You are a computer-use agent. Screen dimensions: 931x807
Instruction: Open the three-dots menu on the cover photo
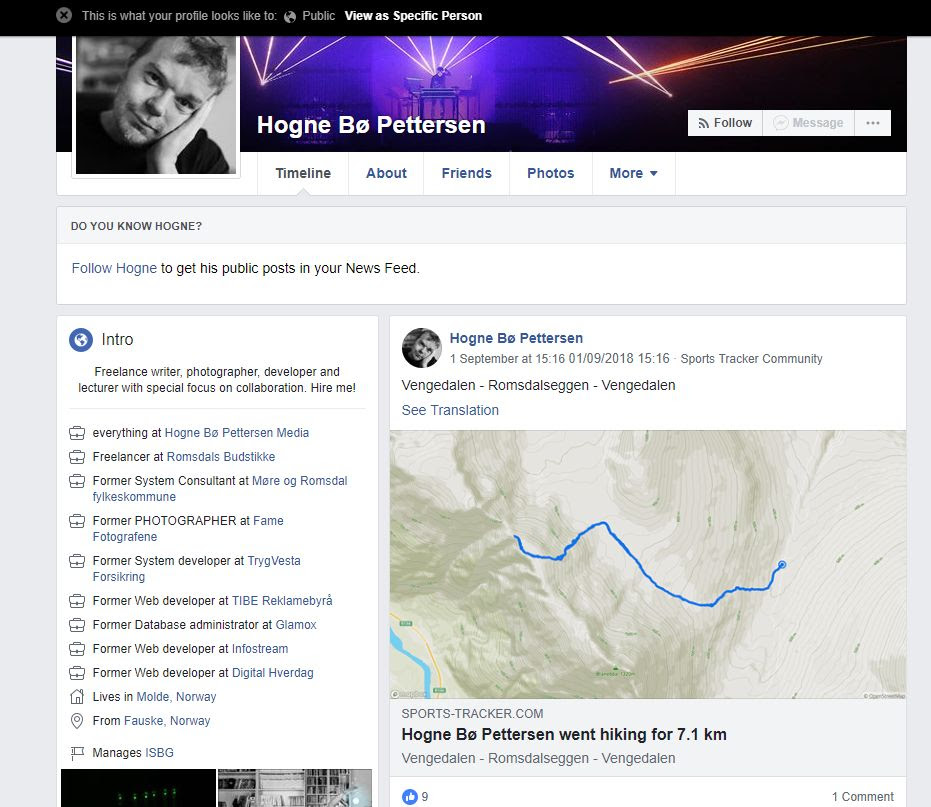pos(873,123)
